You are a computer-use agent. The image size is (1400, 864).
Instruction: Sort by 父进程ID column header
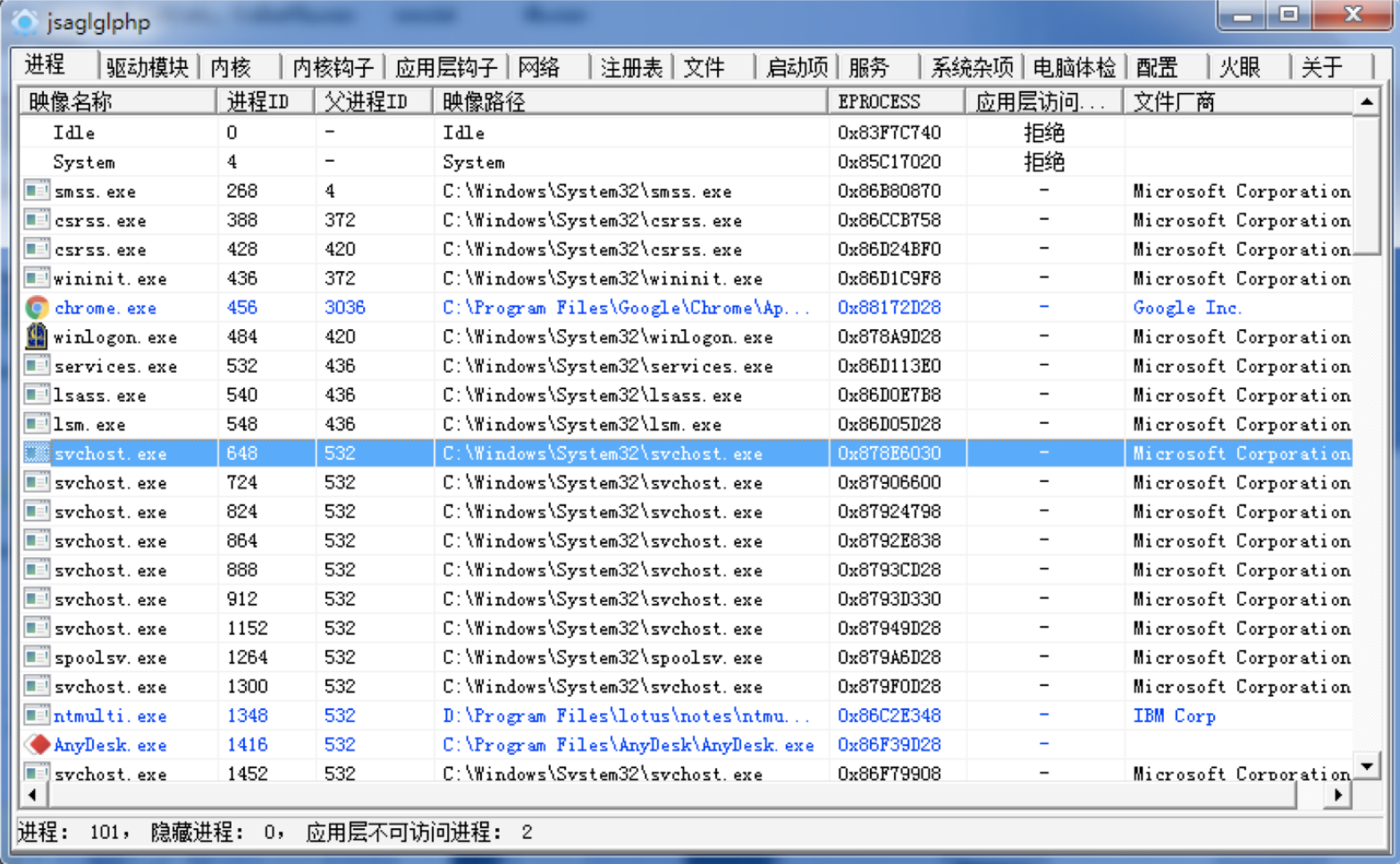(374, 101)
